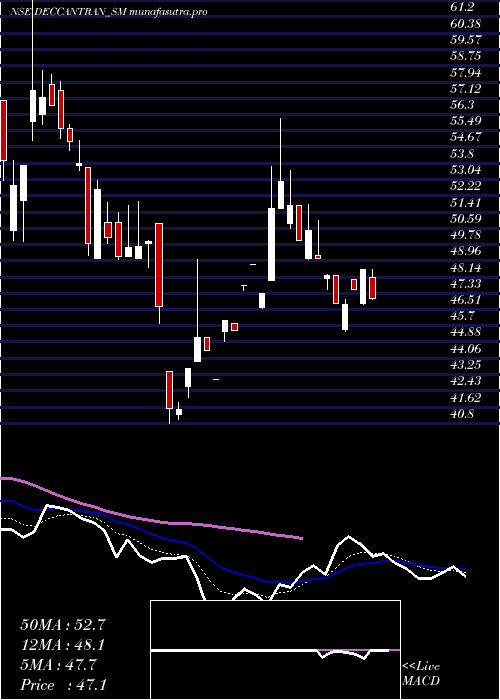Click the 12MA : 48.1 indicator value

coord(63,645)
